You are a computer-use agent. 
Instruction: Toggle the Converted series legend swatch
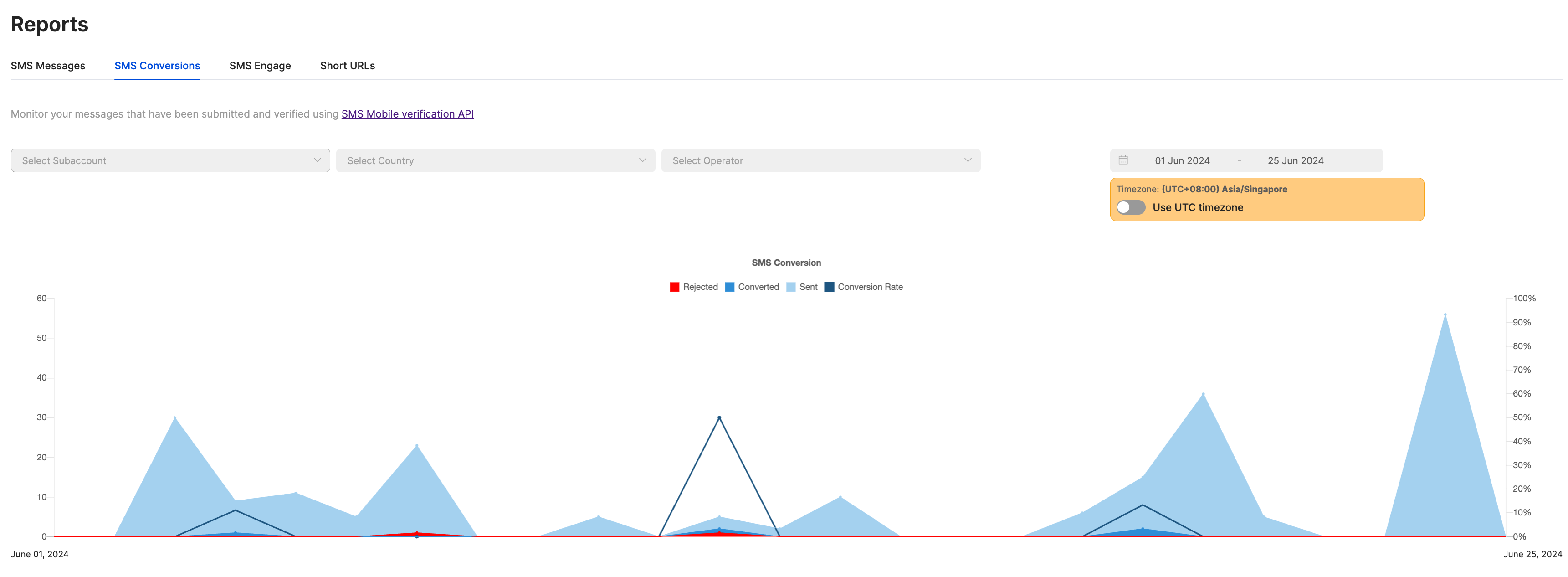[x=729, y=287]
